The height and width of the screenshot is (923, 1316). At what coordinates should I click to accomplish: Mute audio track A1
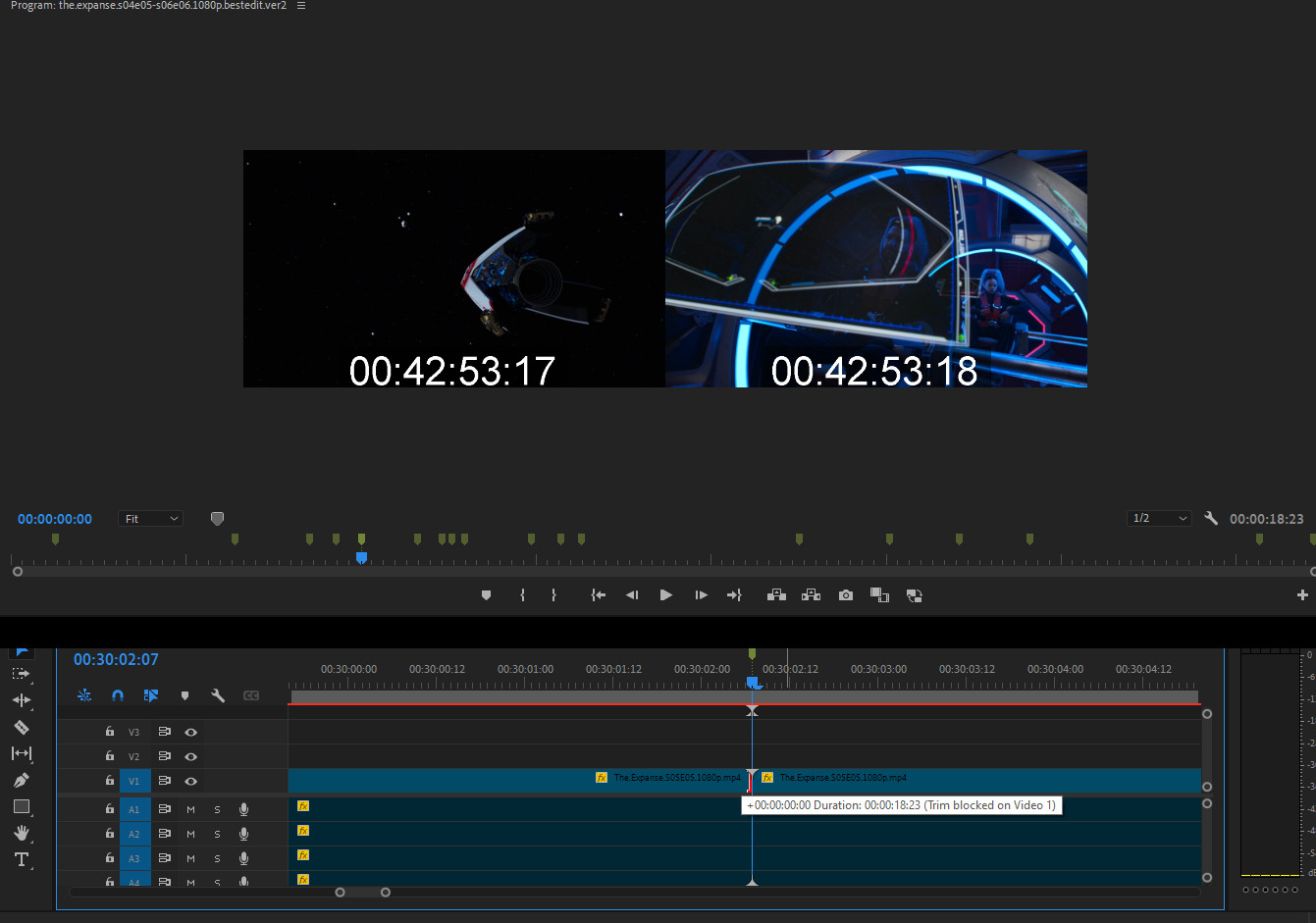(x=190, y=809)
